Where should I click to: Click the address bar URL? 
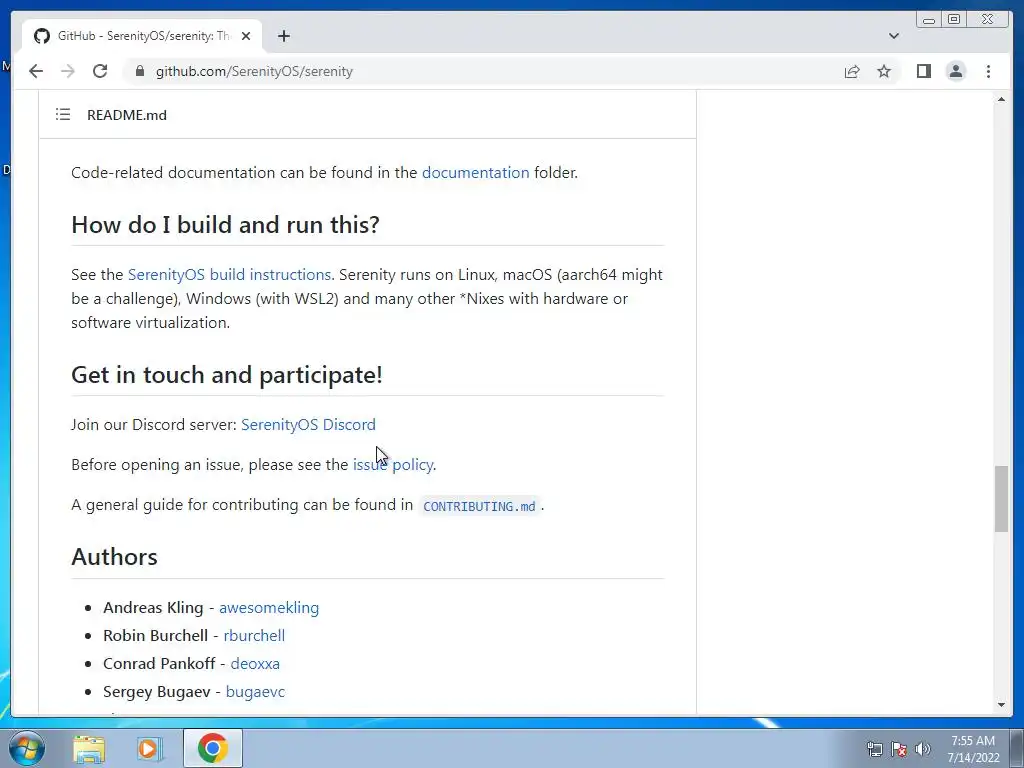(254, 71)
